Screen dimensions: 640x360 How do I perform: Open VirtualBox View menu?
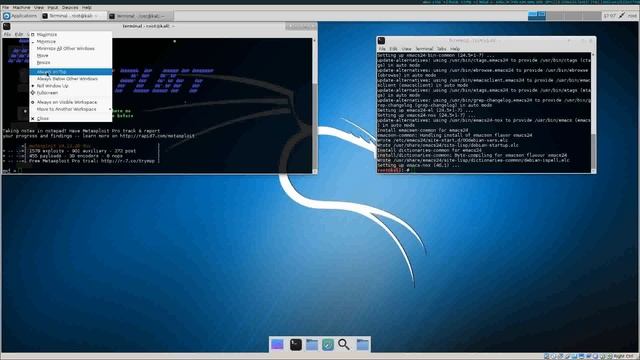pos(39,7)
